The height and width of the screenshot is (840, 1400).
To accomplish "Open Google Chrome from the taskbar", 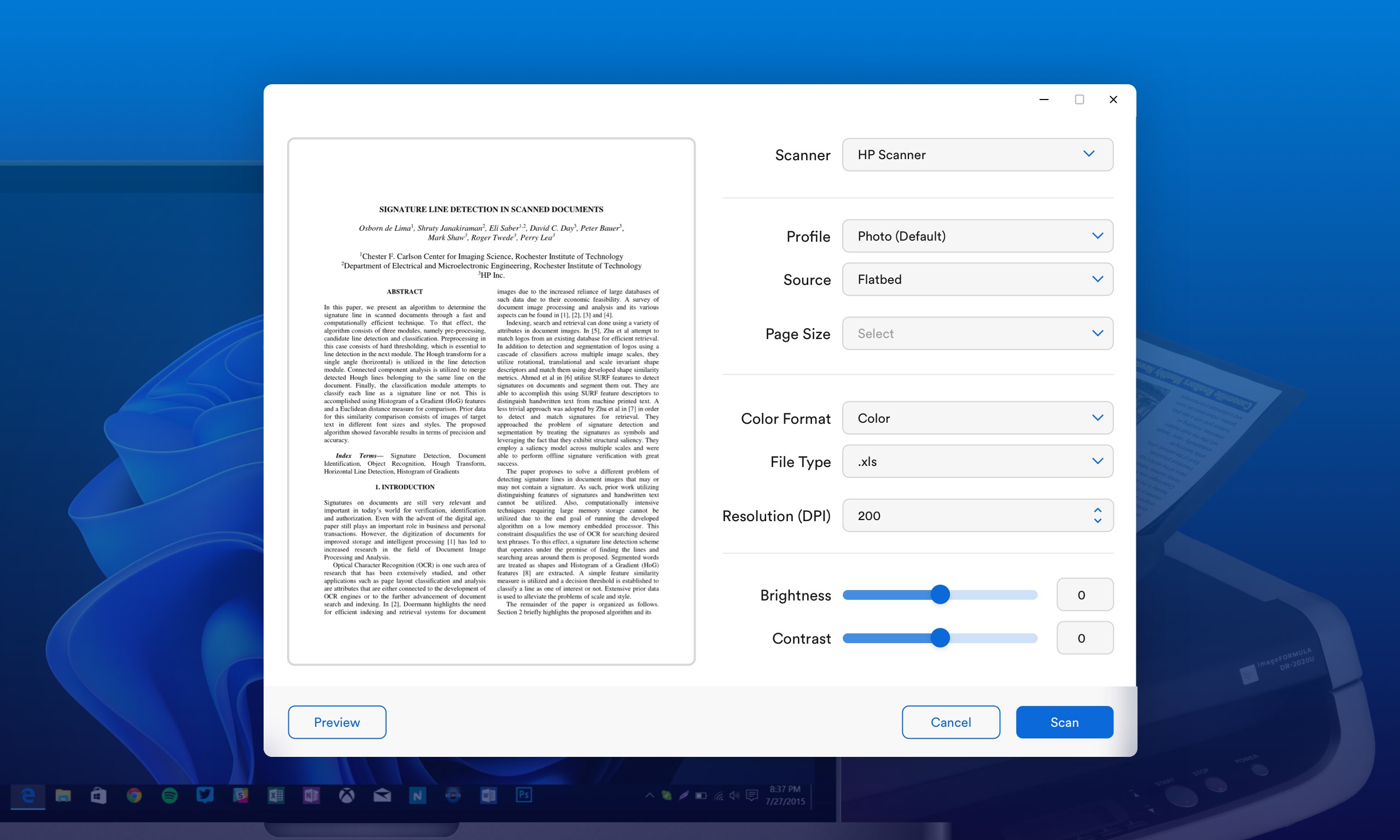I will pos(134,795).
